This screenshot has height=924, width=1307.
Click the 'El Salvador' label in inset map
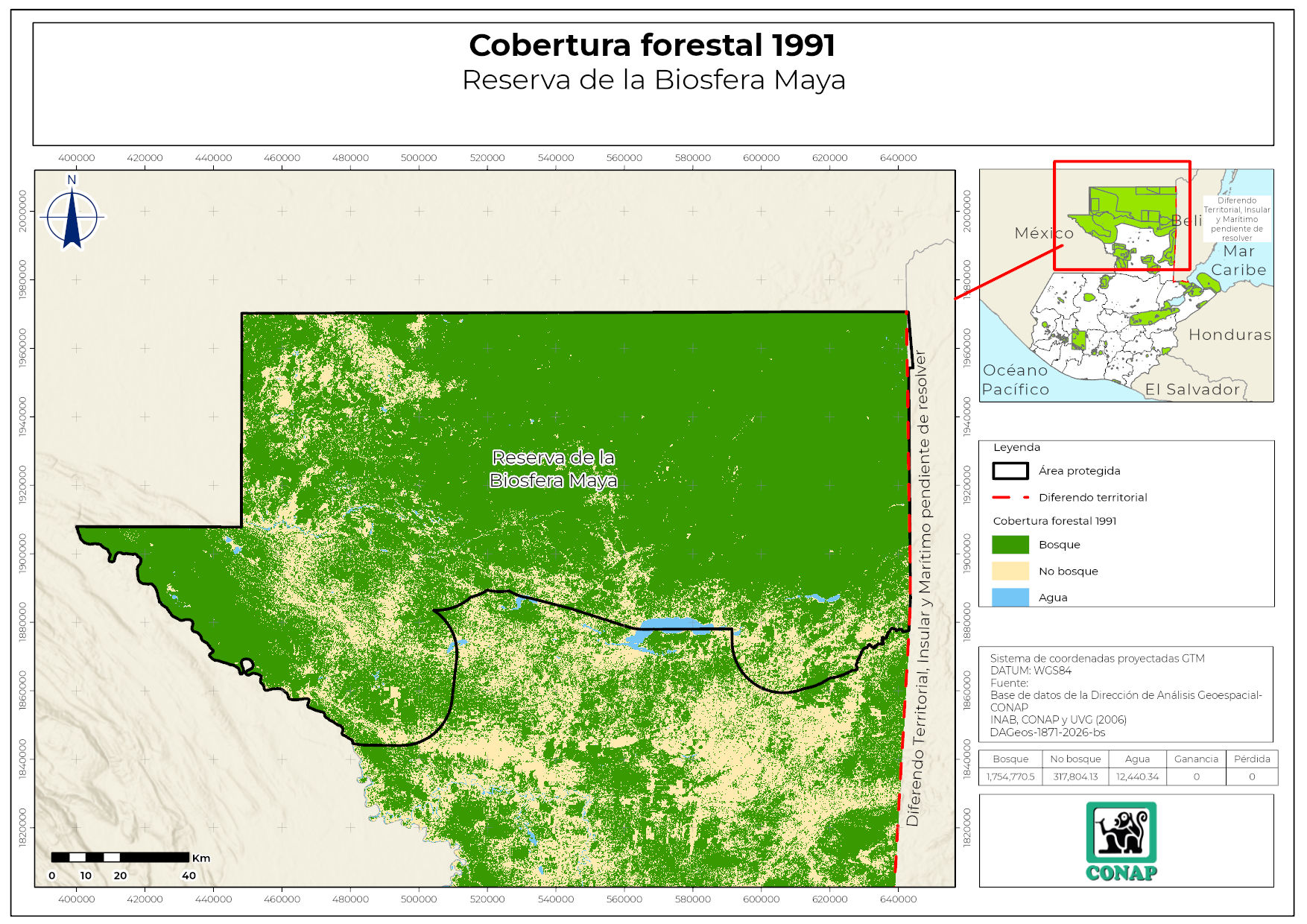pos(1192,389)
